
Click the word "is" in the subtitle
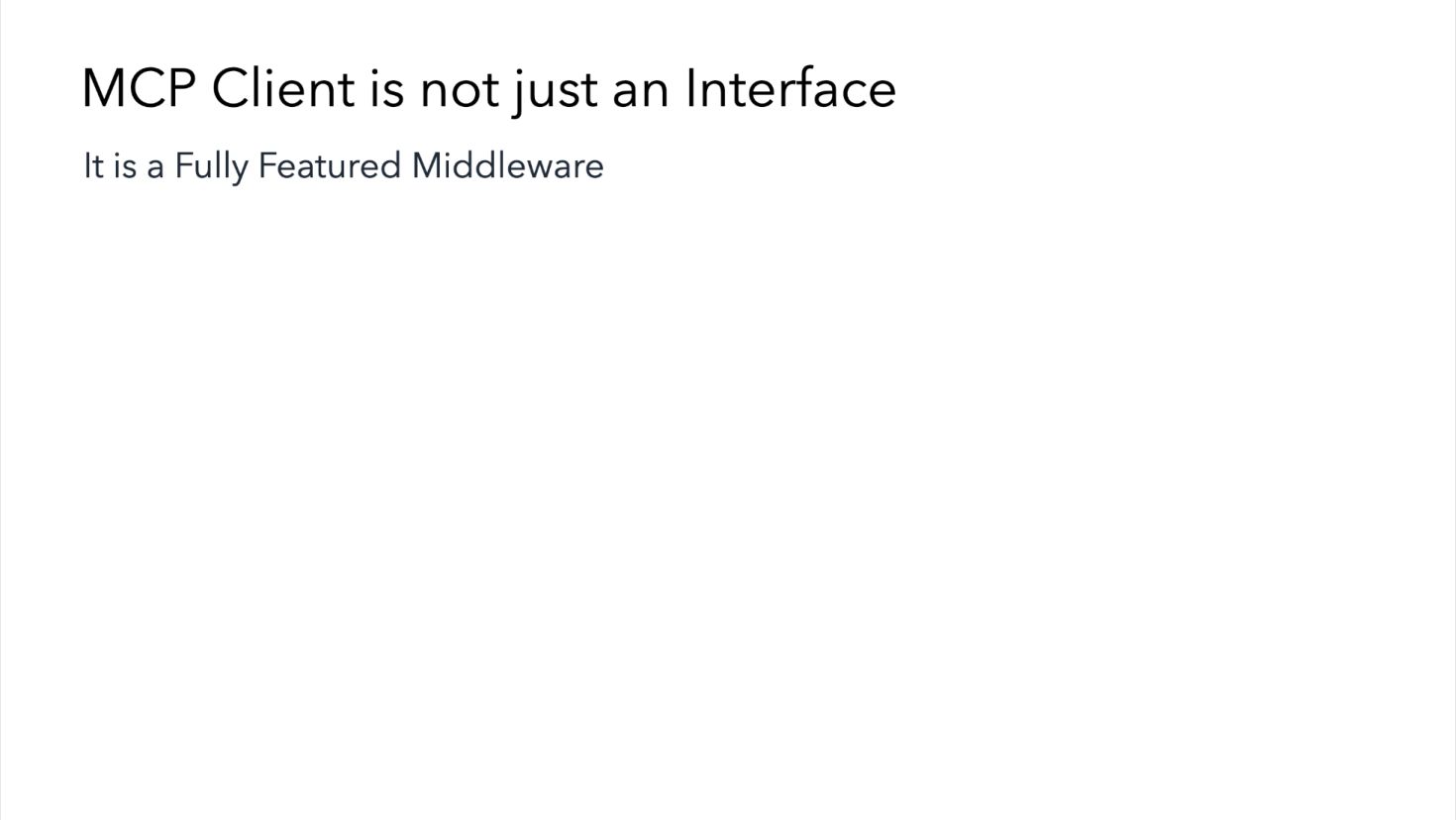125,165
